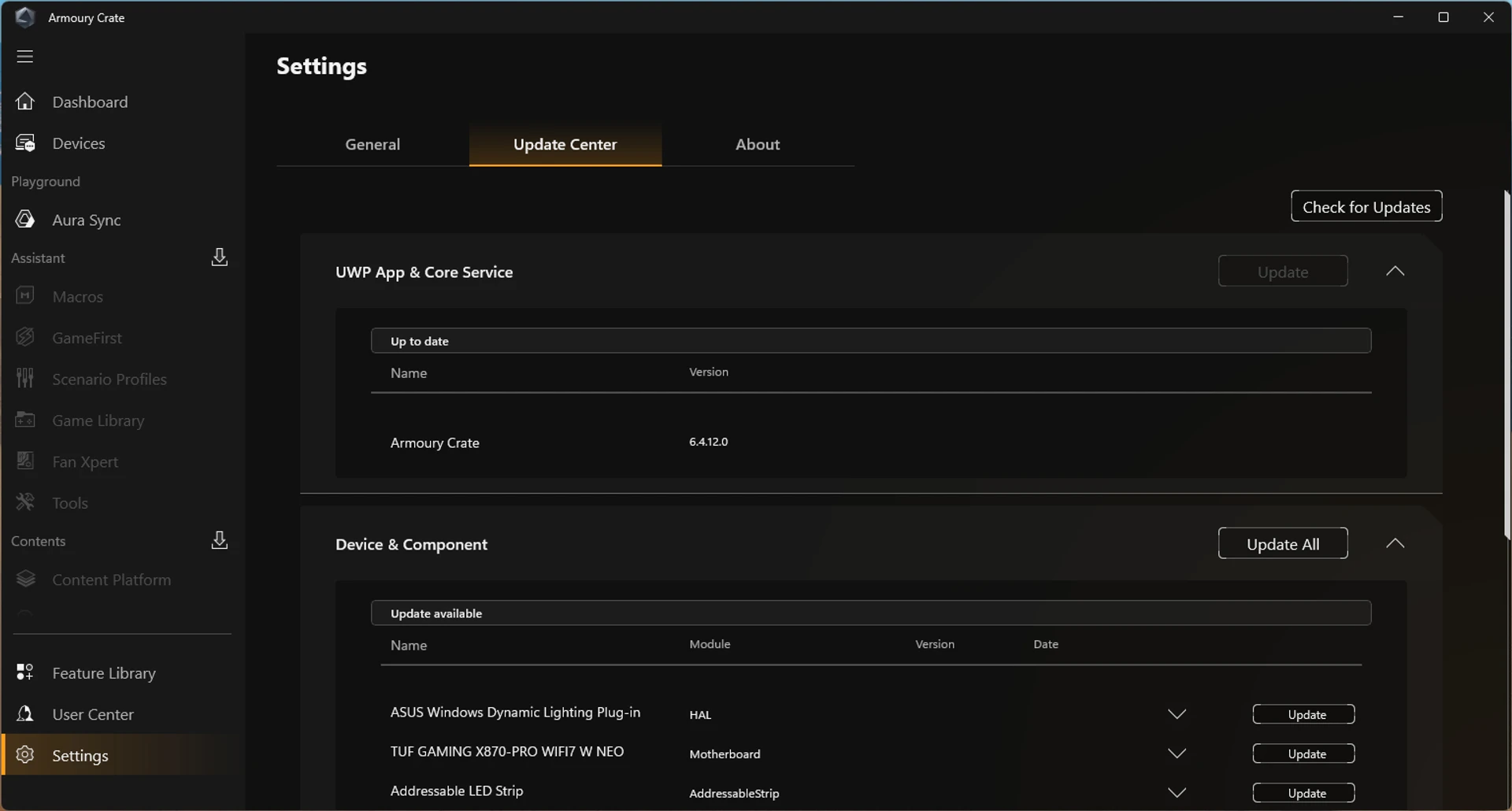Update ASUS Windows Dynamic Lighting Plug-in
This screenshot has height=811, width=1512.
[x=1303, y=714]
